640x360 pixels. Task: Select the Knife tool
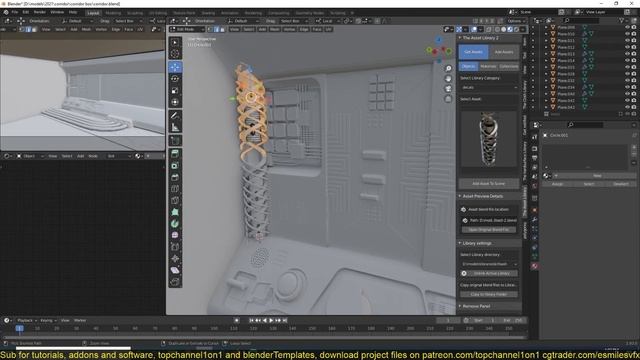click(175, 200)
